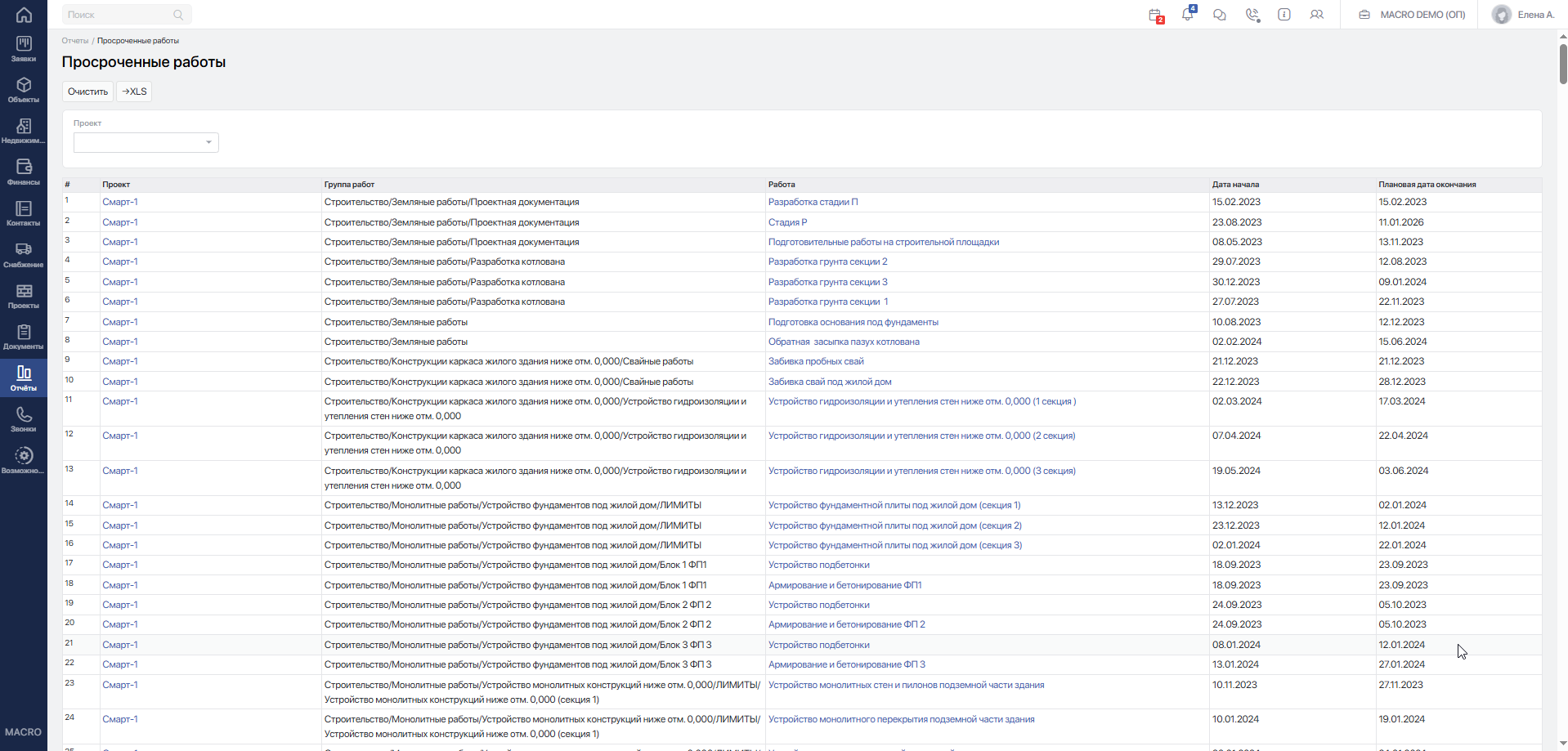Click the user avatar of Елена А.
1568x751 pixels.
(x=1501, y=15)
